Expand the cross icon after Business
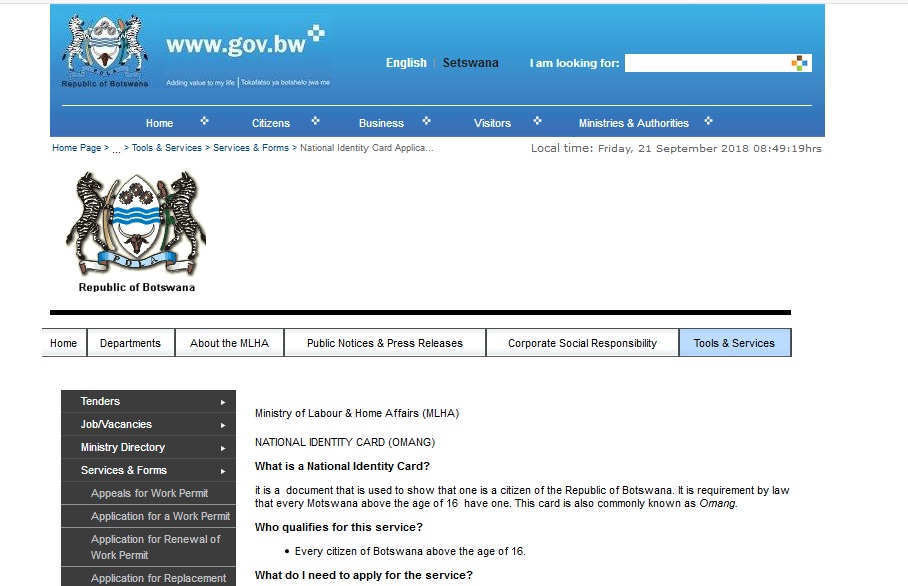Image resolution: width=908 pixels, height=586 pixels. [426, 121]
